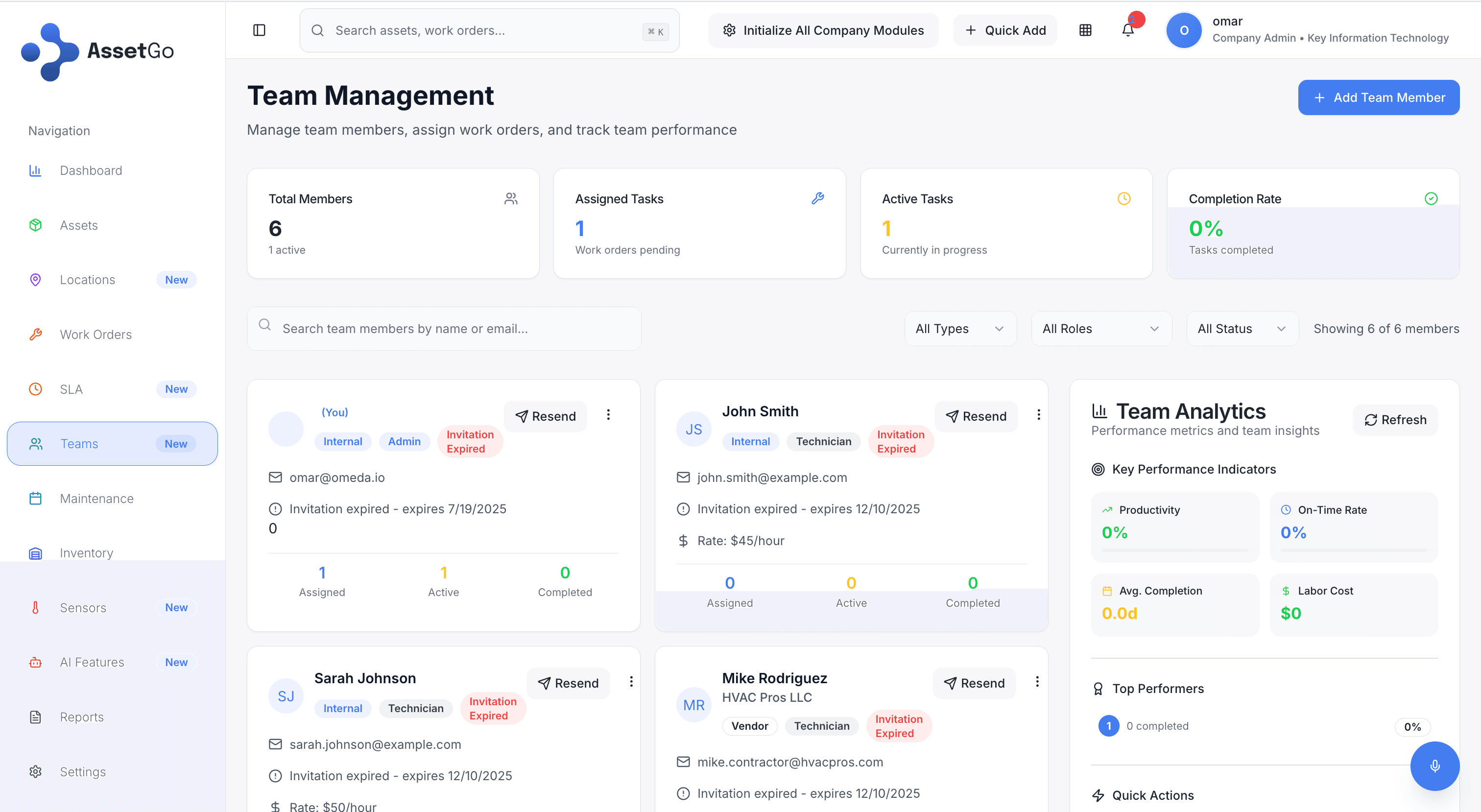Open the All Roles filter dropdown
Image resolution: width=1481 pixels, height=812 pixels.
tap(1100, 328)
